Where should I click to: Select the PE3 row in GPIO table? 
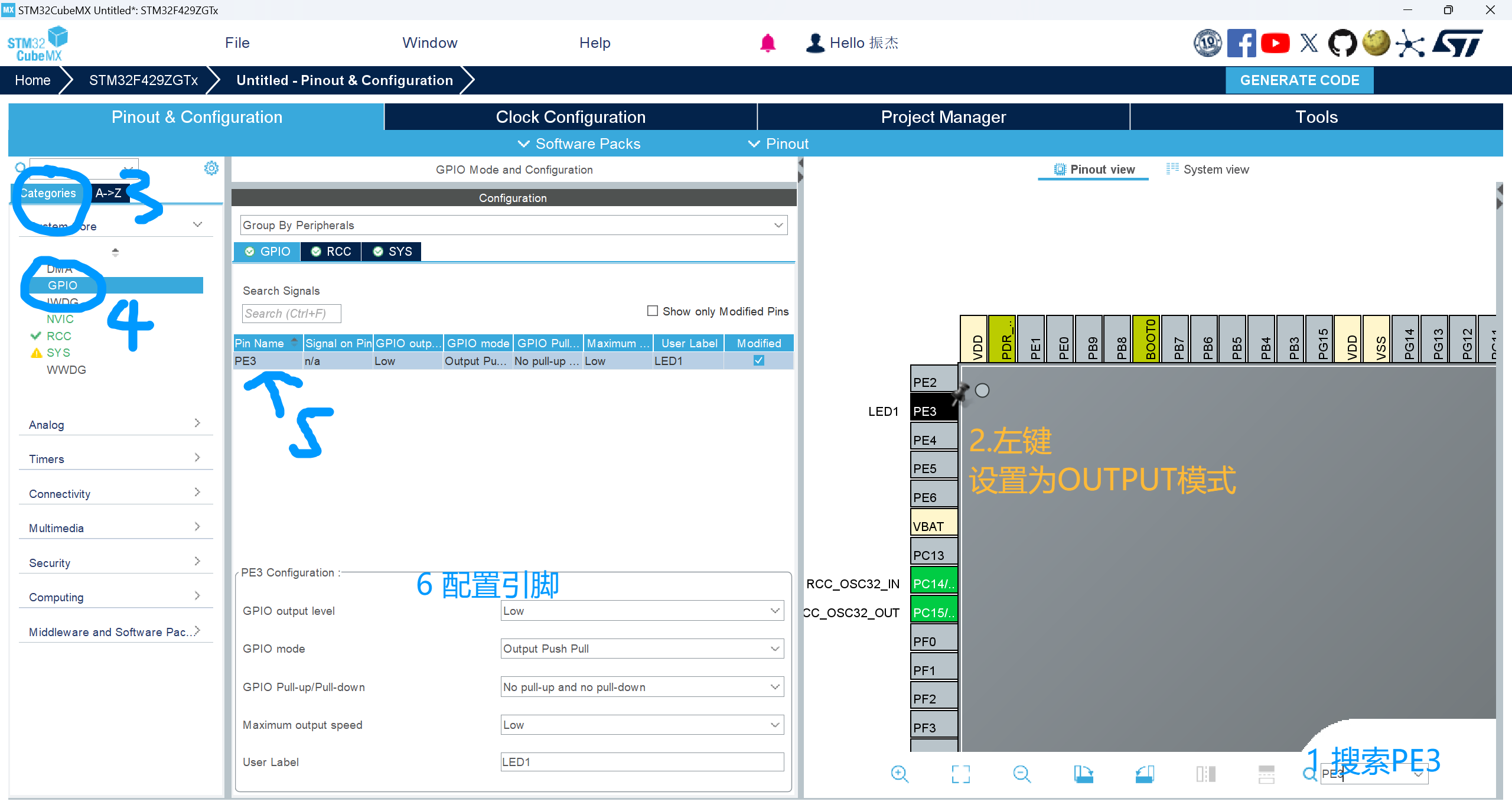513,361
